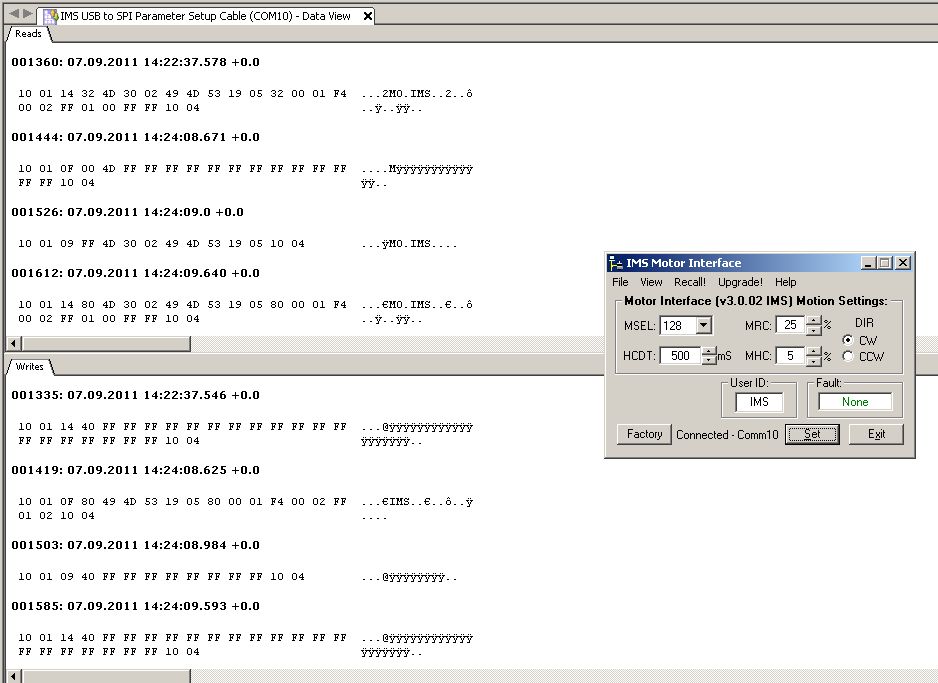Click the HCDT value field
This screenshot has width=938, height=683.
click(x=680, y=356)
